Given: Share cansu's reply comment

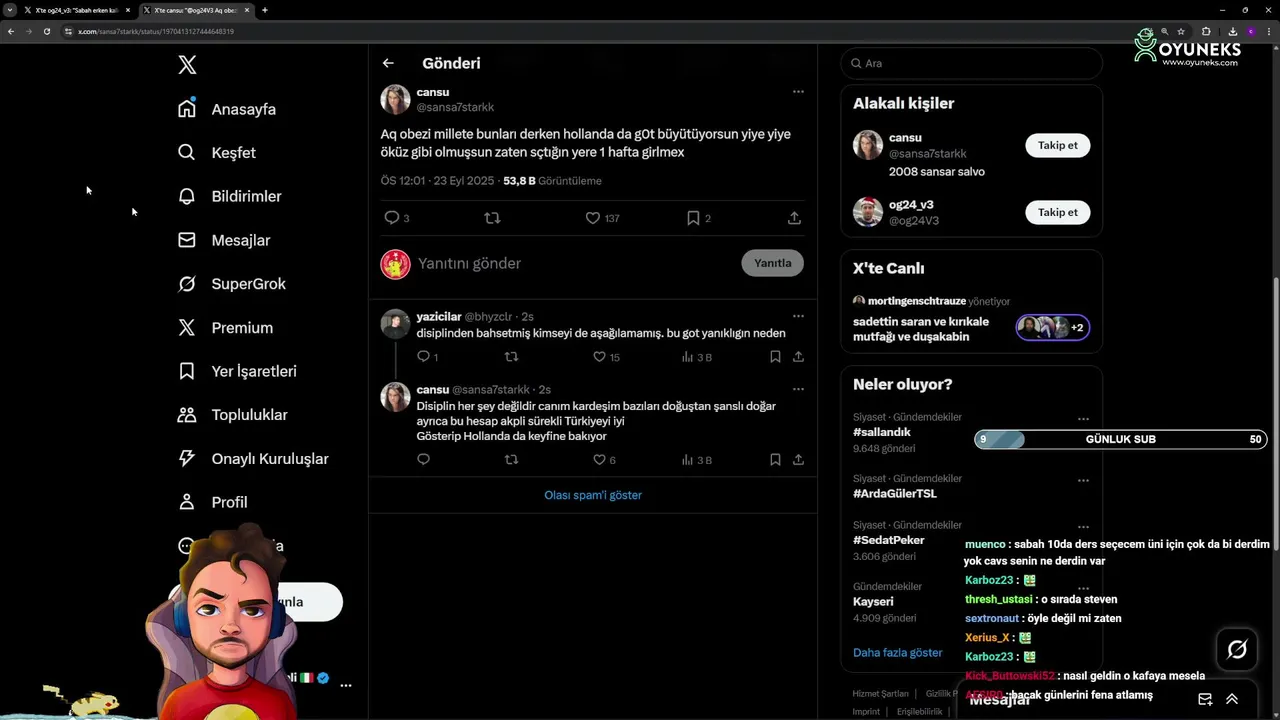Looking at the screenshot, I should click(798, 460).
